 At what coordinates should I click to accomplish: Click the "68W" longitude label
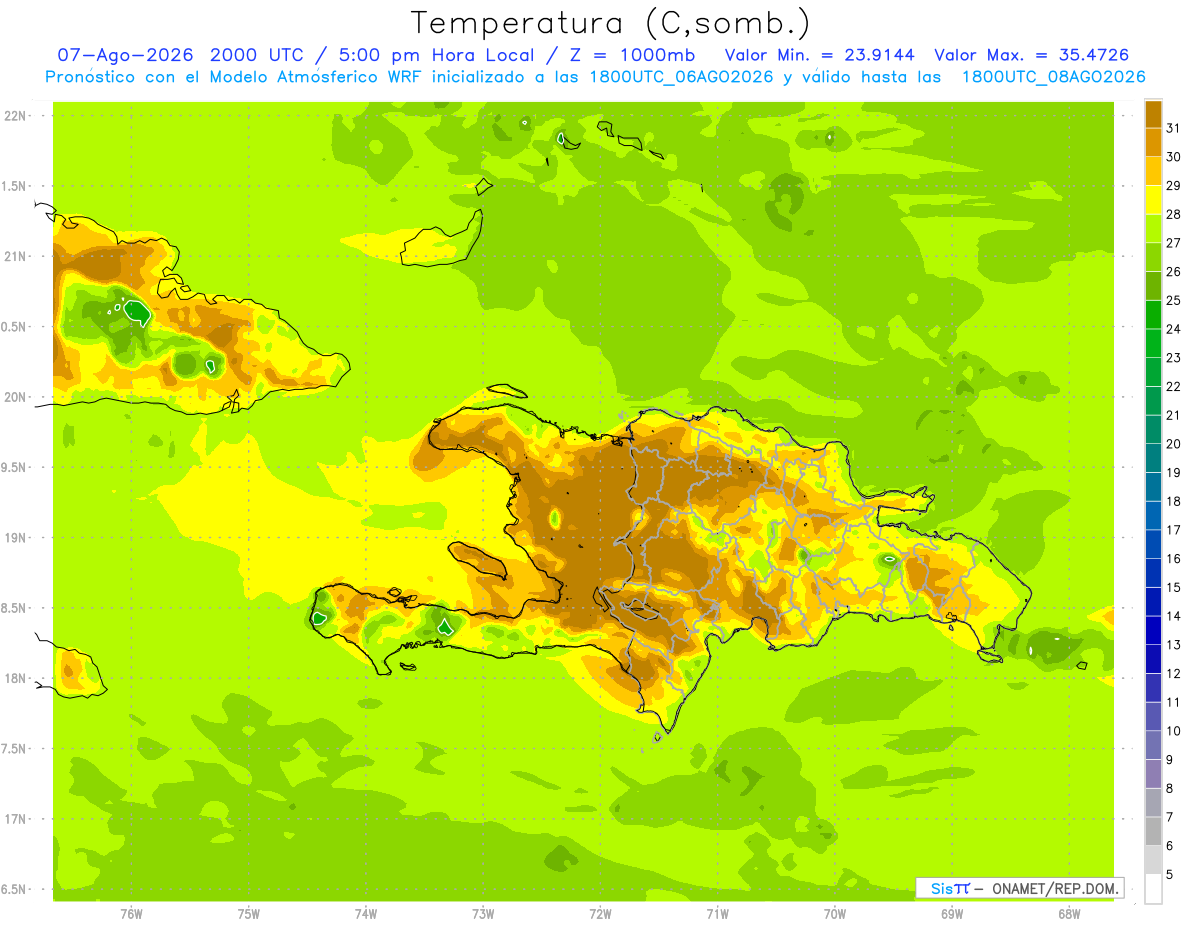pos(1069,913)
